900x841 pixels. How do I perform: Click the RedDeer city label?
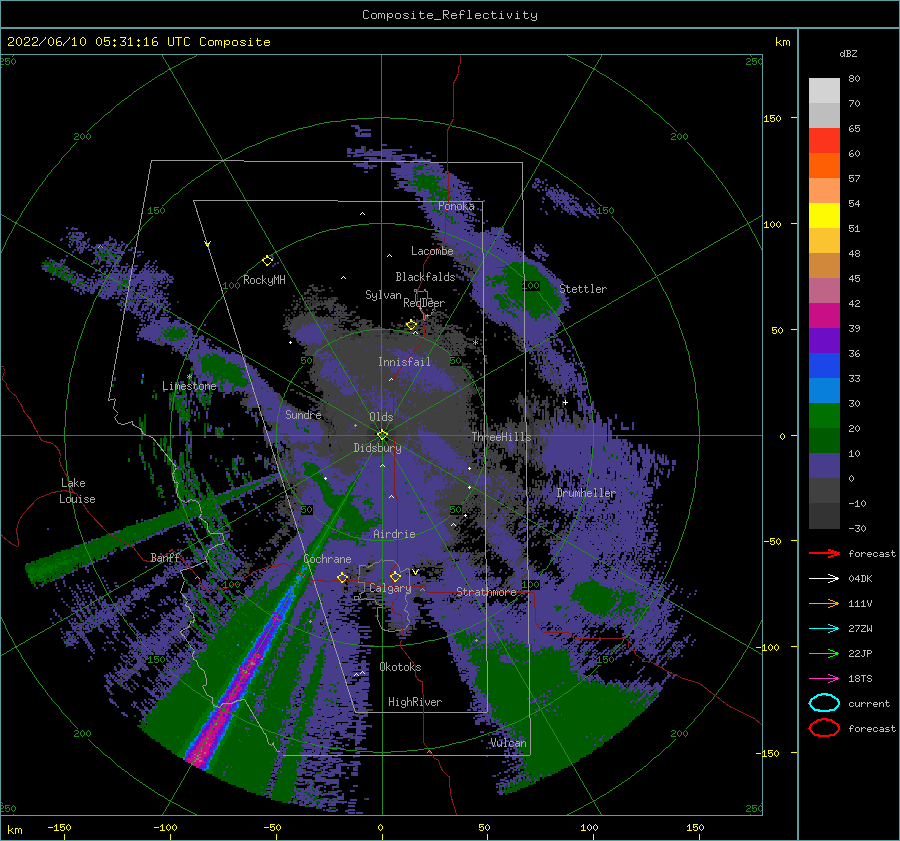(x=424, y=303)
